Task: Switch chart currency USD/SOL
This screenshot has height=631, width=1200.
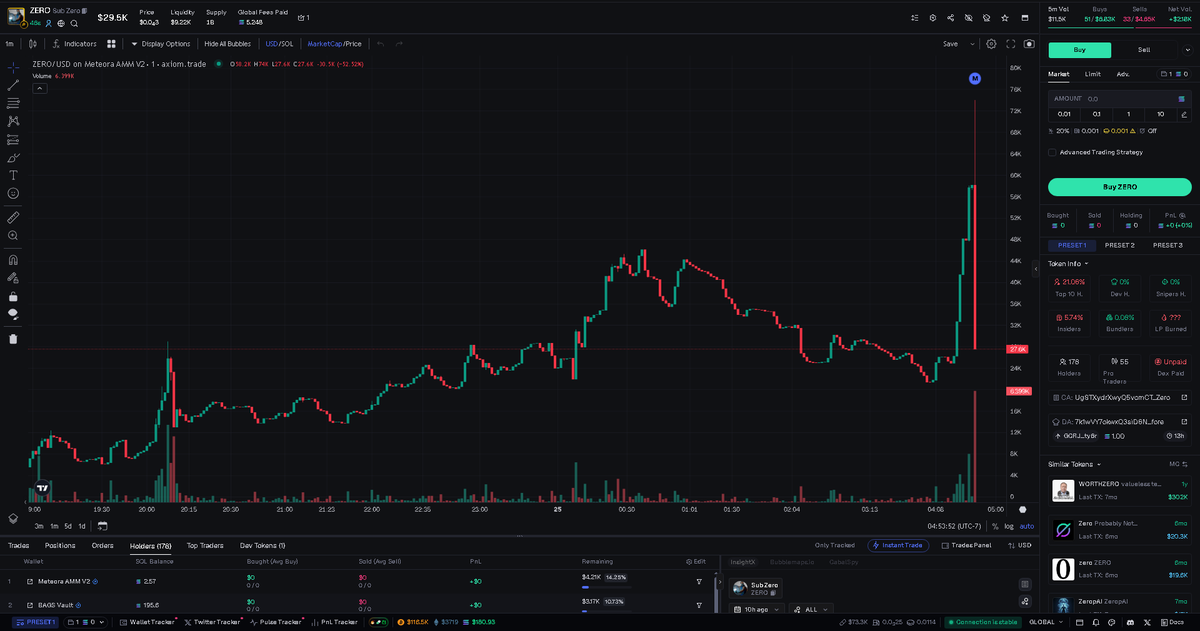Action: tap(279, 44)
